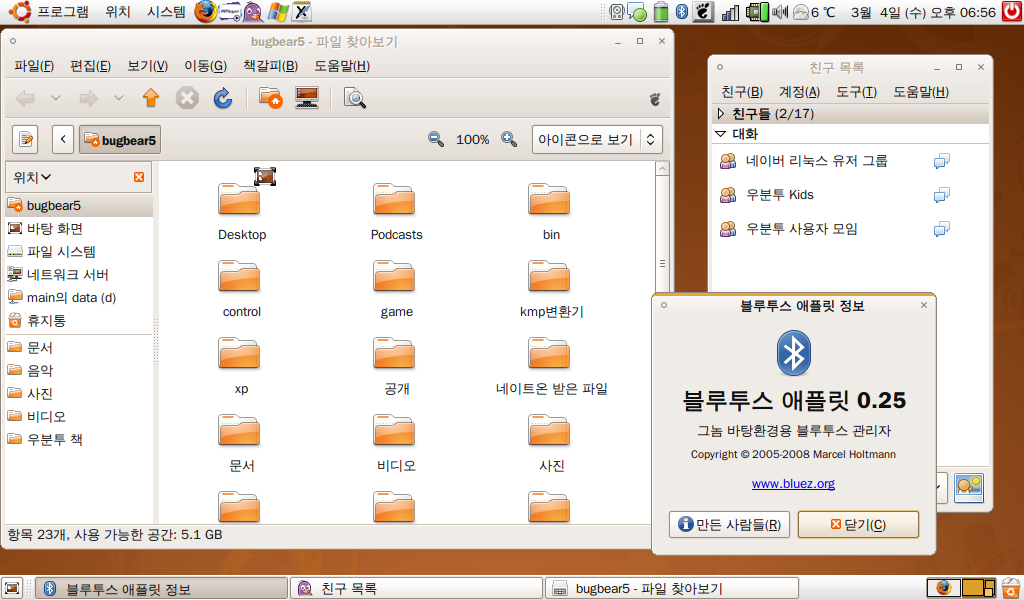Open 계정(A) menu in friend list

click(x=799, y=92)
